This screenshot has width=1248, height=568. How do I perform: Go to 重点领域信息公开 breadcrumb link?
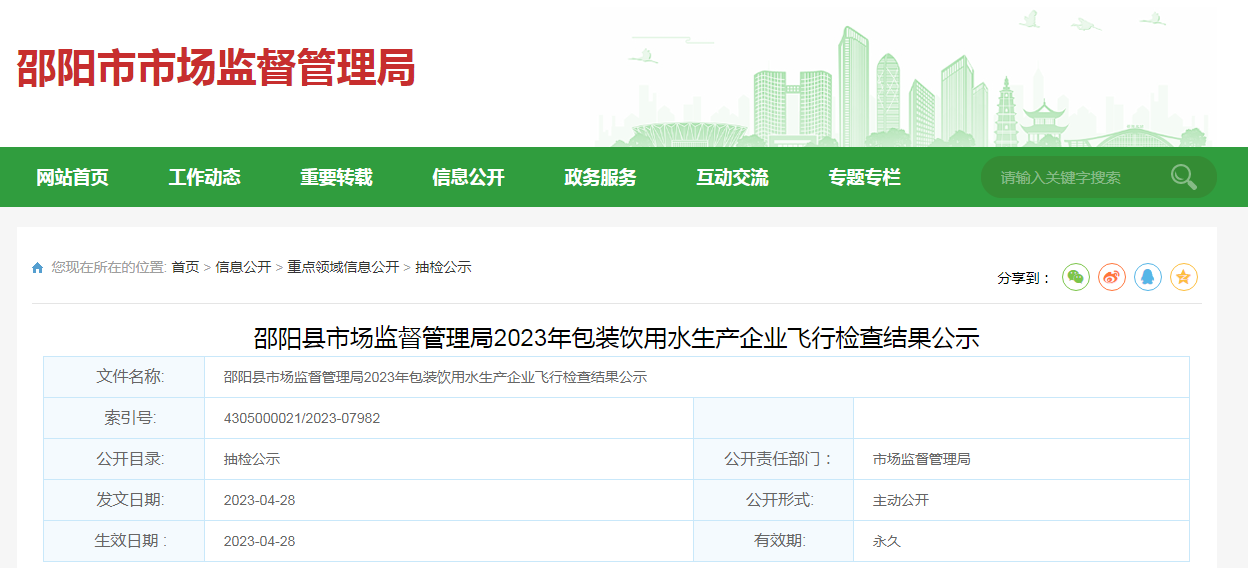(x=343, y=267)
